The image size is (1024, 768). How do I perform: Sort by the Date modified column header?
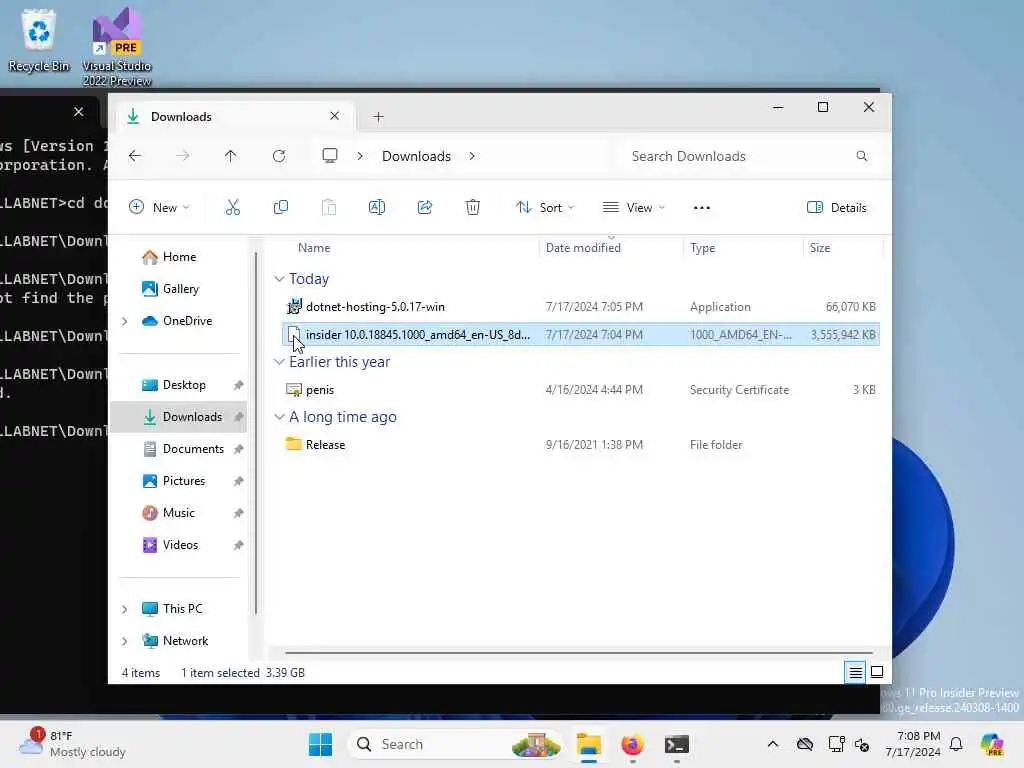[583, 248]
